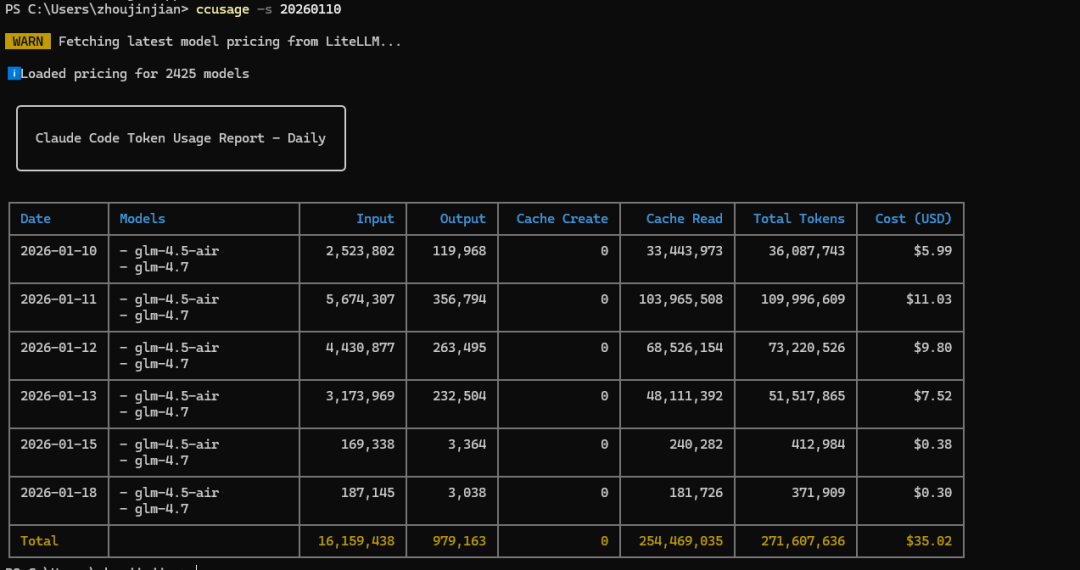Click the Models column header
This screenshot has height=570, width=1080.
click(143, 218)
